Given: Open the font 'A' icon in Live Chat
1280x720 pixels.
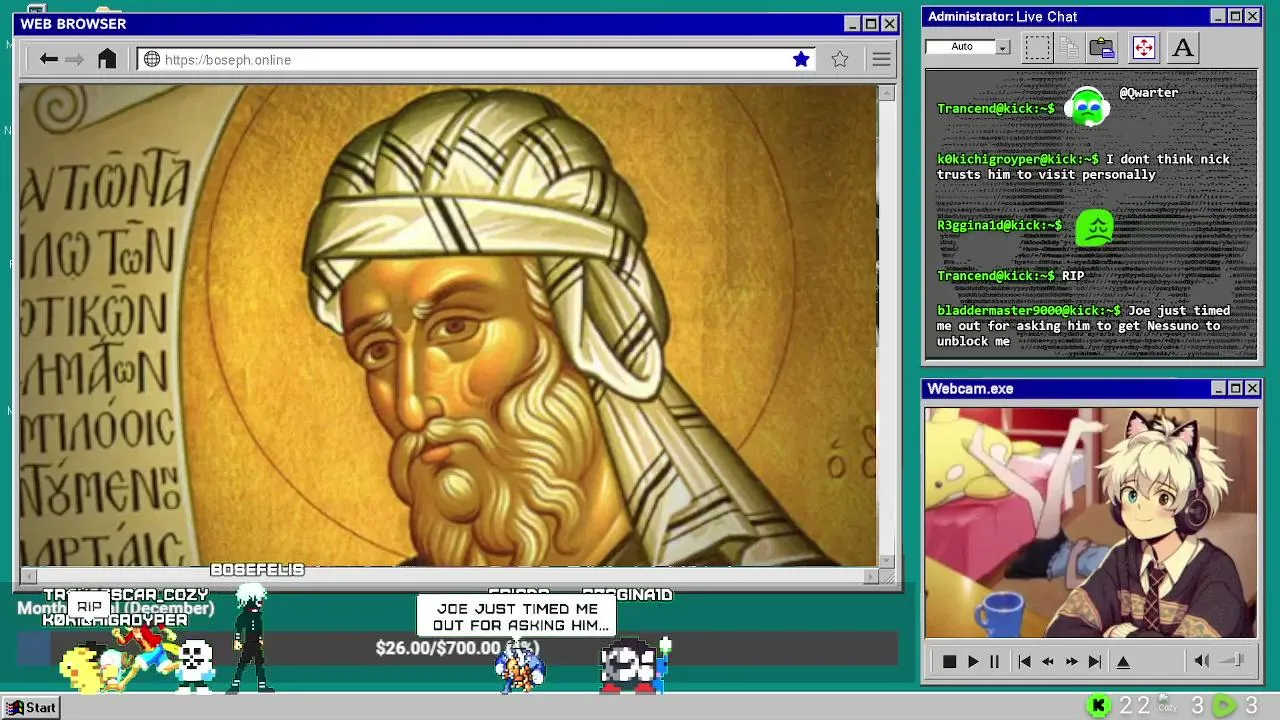Looking at the screenshot, I should tap(1183, 47).
